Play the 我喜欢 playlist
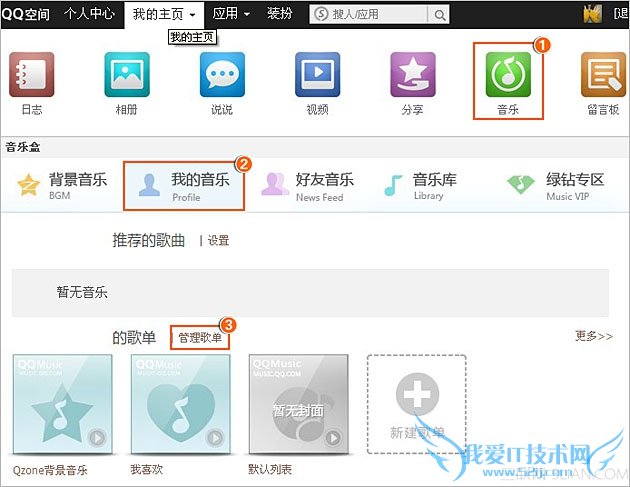Viewport: 630px width, 487px height. click(215, 438)
